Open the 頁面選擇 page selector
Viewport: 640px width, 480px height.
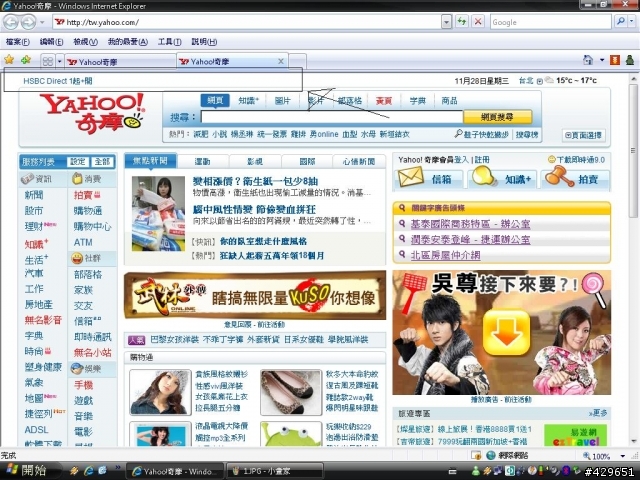(x=583, y=135)
